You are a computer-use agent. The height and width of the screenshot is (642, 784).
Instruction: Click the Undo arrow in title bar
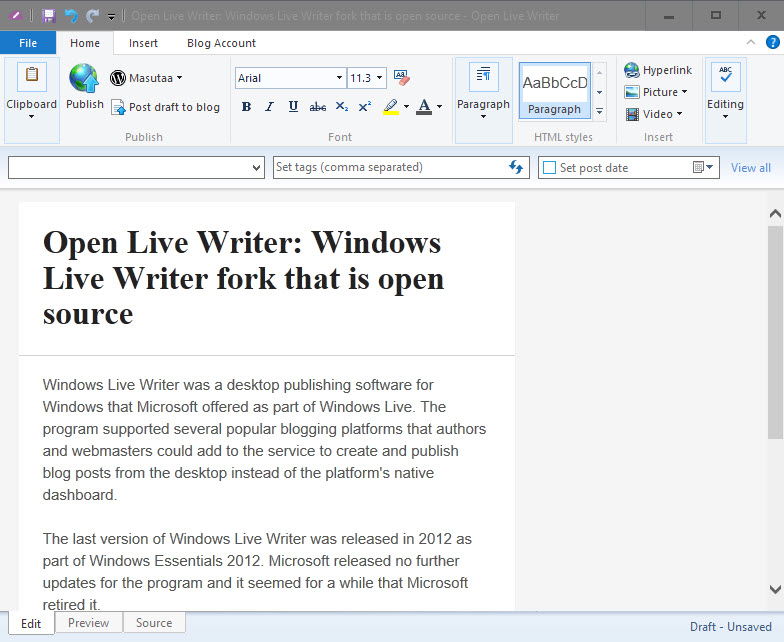coord(71,16)
